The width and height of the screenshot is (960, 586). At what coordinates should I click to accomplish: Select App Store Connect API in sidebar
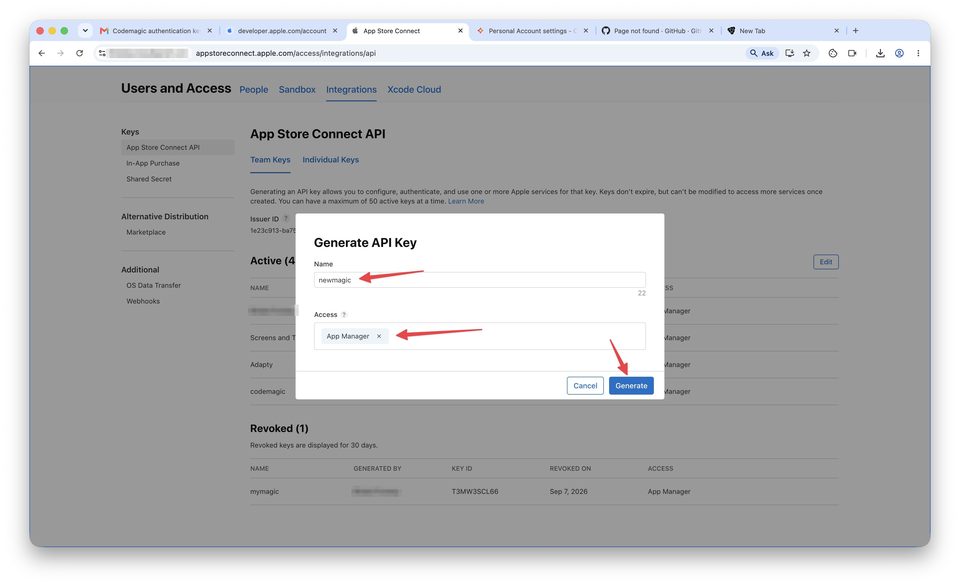(178, 148)
